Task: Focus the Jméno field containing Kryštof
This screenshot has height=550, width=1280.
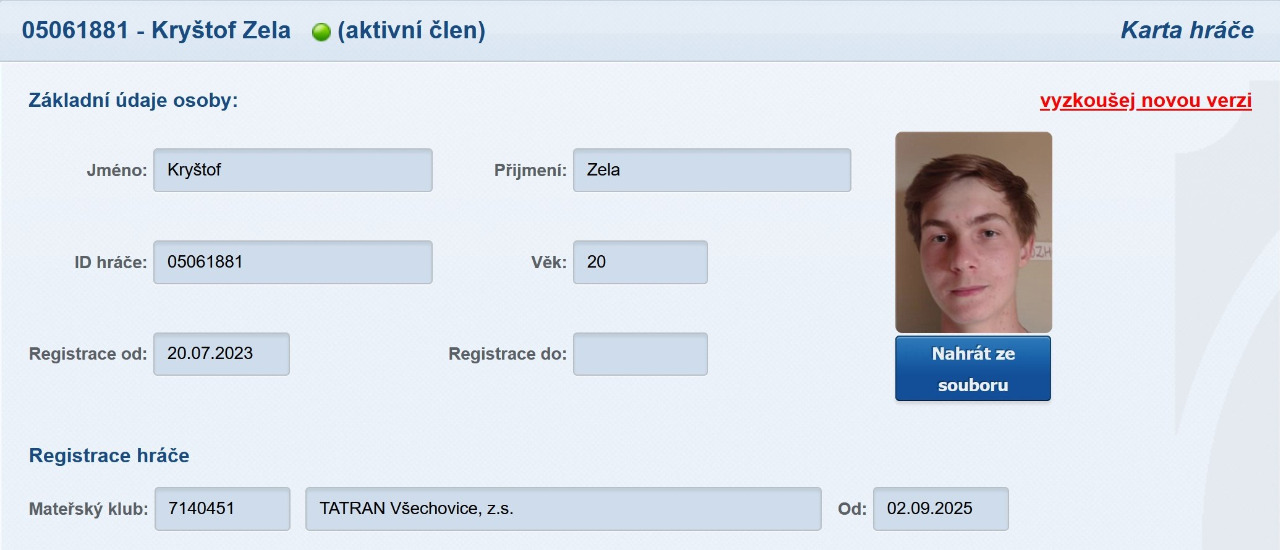Action: point(293,170)
